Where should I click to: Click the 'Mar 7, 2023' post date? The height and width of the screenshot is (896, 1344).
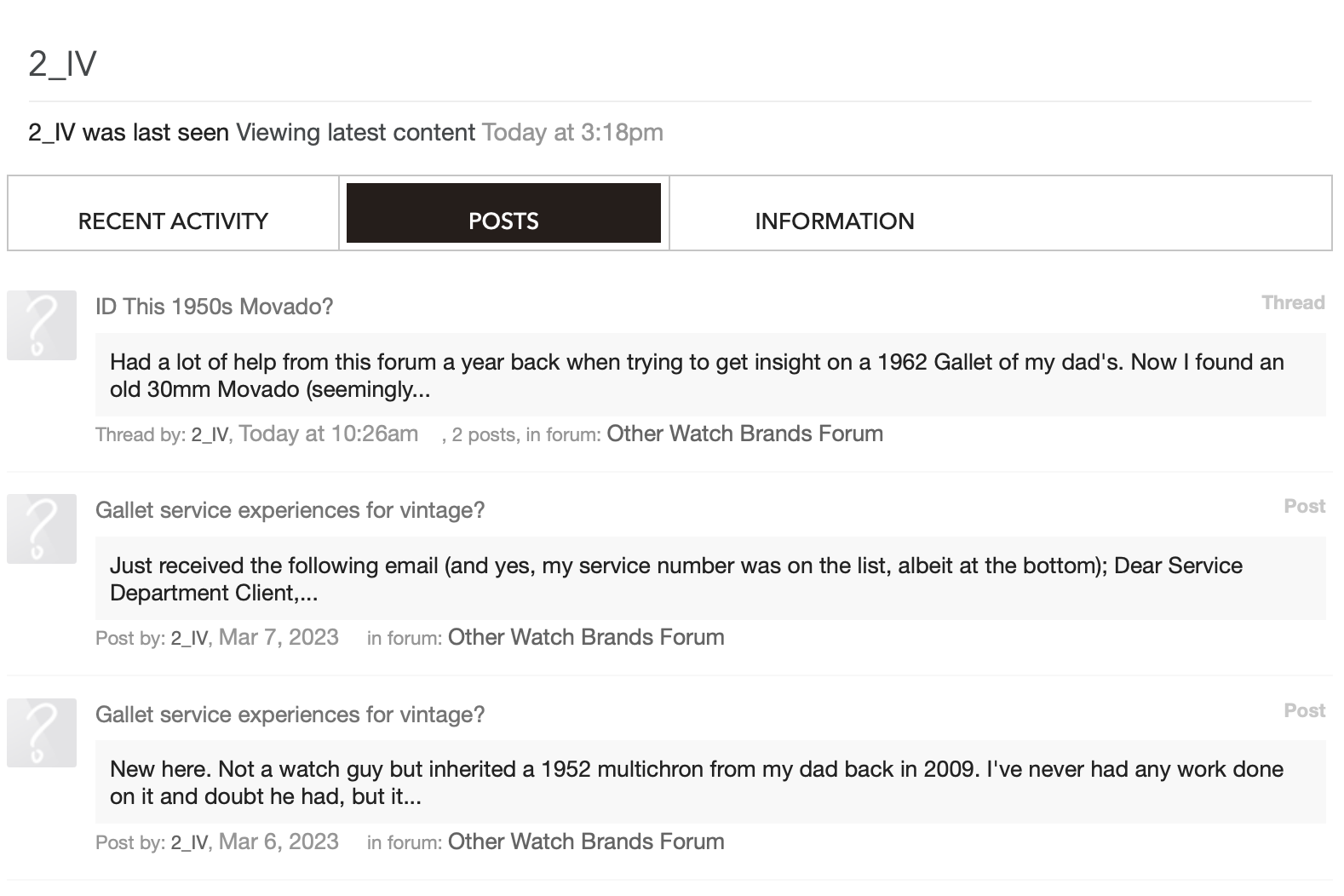pos(279,637)
